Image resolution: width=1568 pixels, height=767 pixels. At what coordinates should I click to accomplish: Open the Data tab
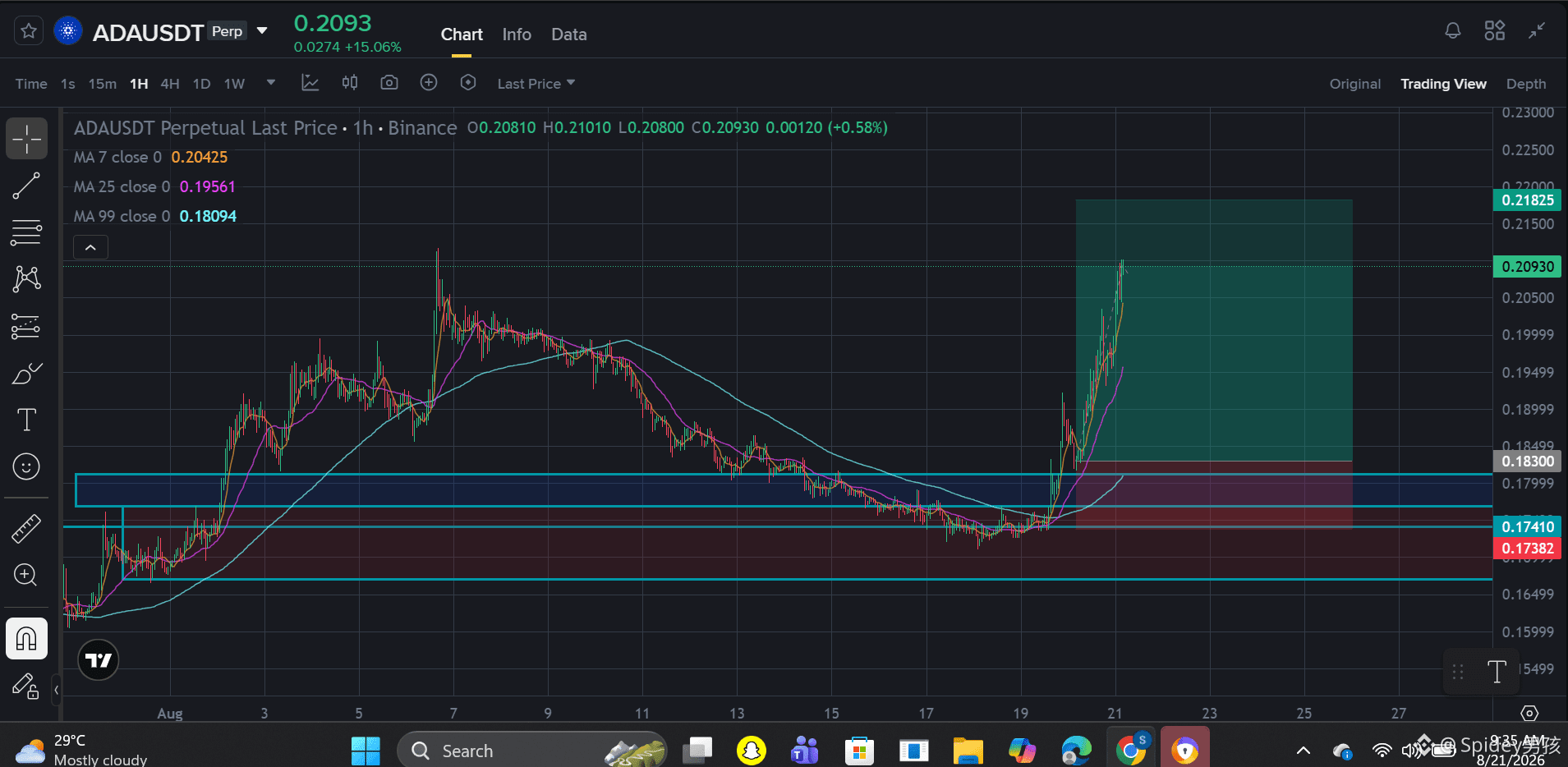pos(568,34)
